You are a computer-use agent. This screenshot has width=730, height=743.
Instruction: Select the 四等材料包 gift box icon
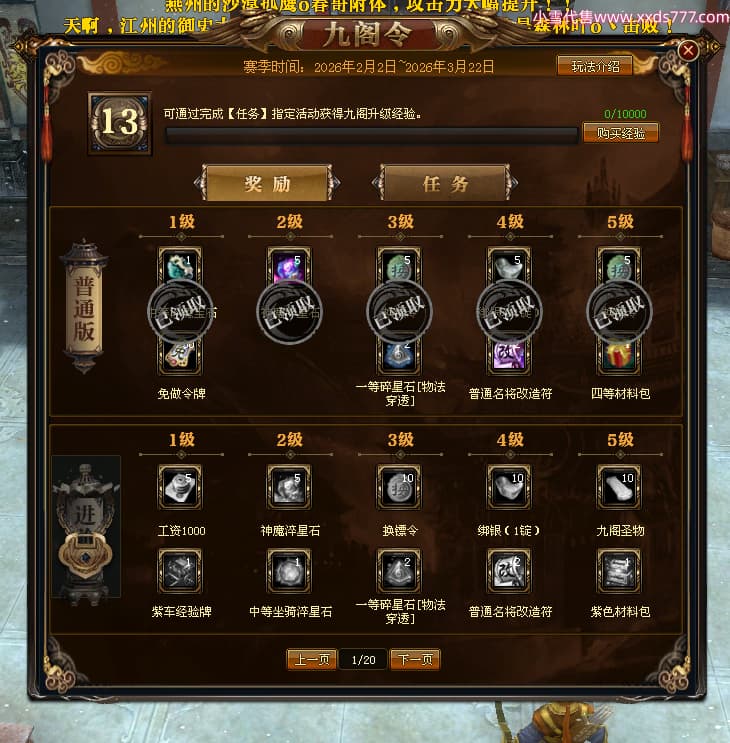pyautogui.click(x=619, y=356)
